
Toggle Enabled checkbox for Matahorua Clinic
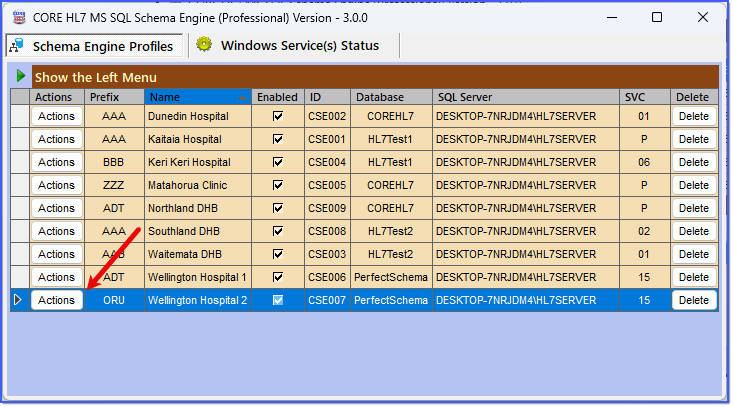(278, 185)
